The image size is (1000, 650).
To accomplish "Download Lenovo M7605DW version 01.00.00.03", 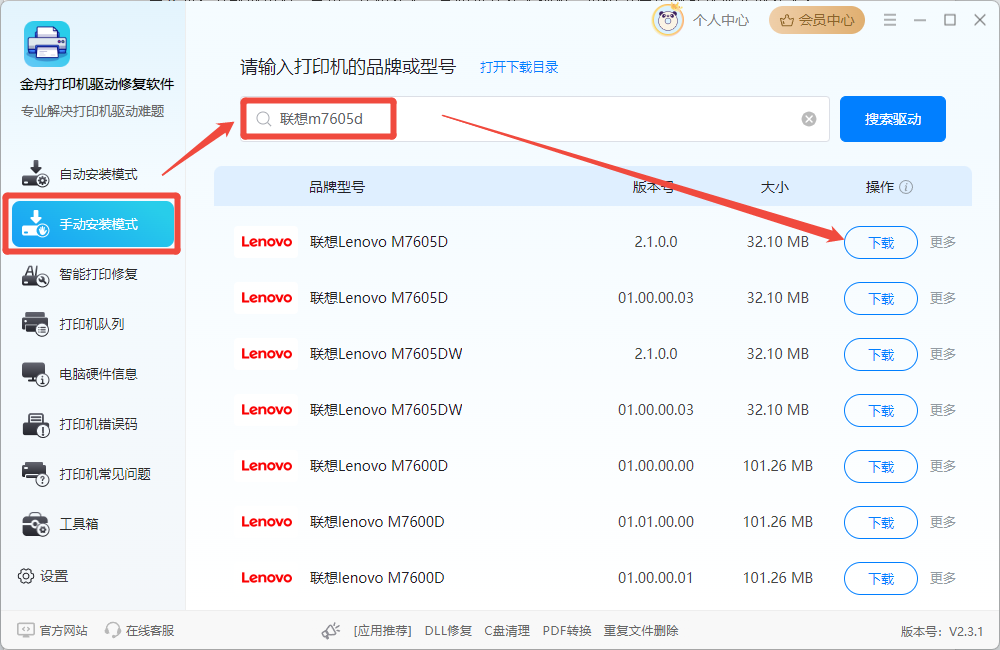I will (x=881, y=410).
